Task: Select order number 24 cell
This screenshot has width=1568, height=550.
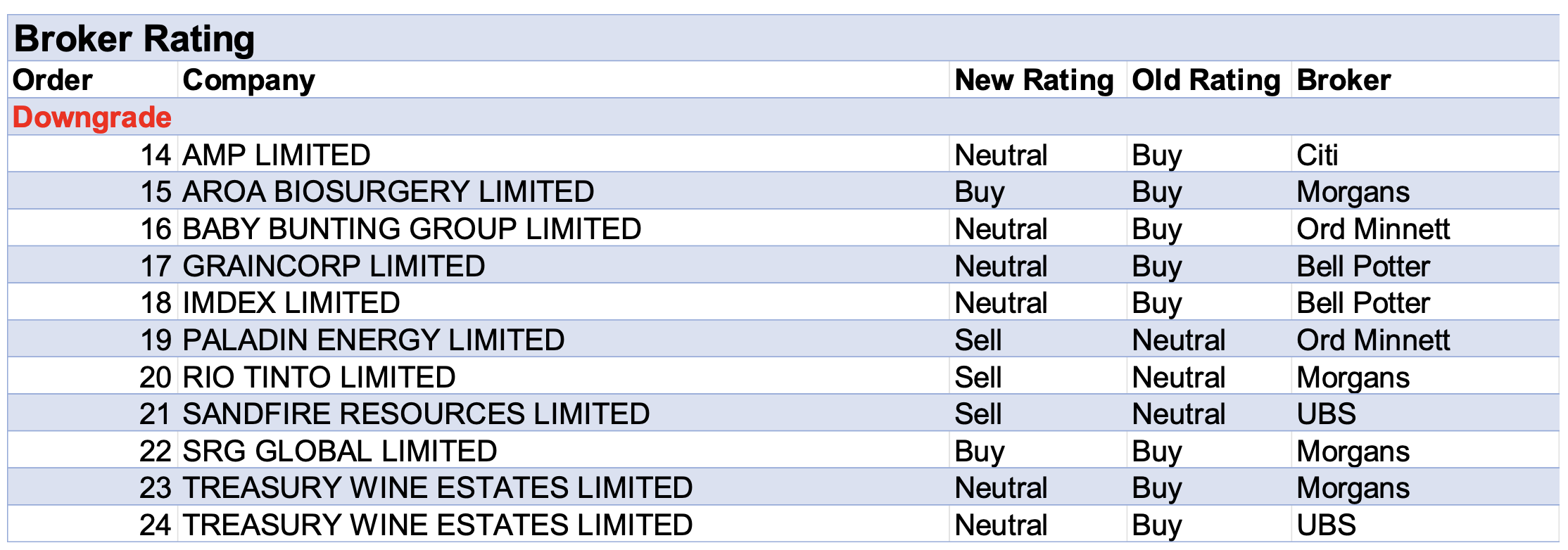Action: (156, 525)
